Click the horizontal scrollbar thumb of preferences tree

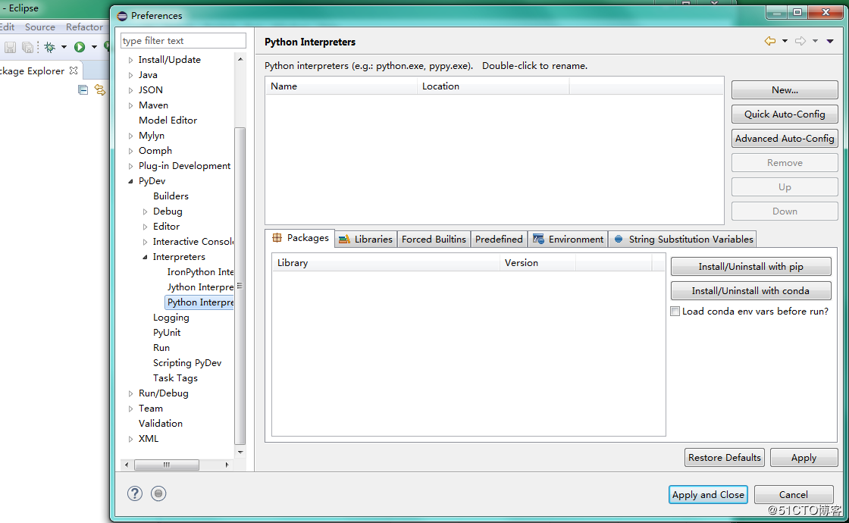pos(167,465)
